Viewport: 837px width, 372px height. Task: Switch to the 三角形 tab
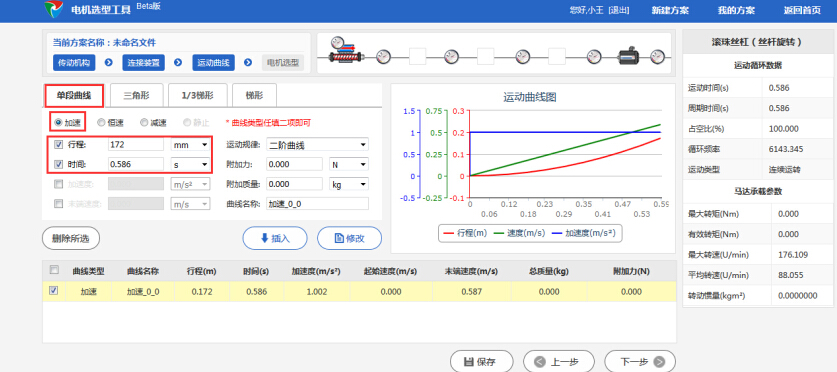[x=136, y=96]
